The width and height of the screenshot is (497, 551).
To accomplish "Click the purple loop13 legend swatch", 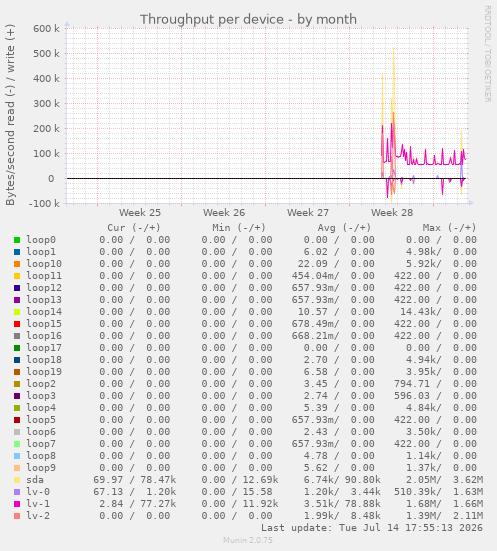I will (x=17, y=300).
